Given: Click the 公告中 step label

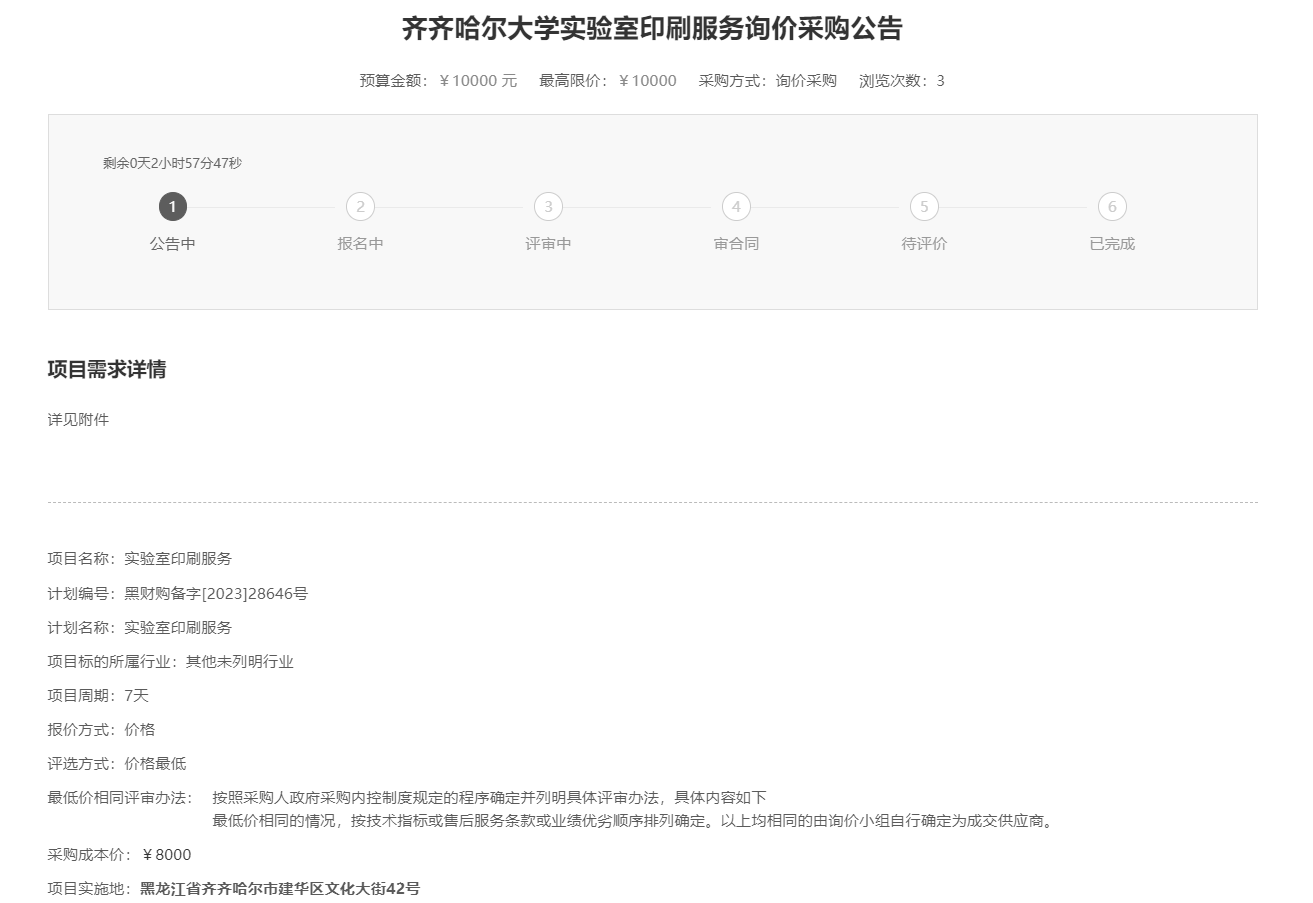Looking at the screenshot, I should (172, 244).
